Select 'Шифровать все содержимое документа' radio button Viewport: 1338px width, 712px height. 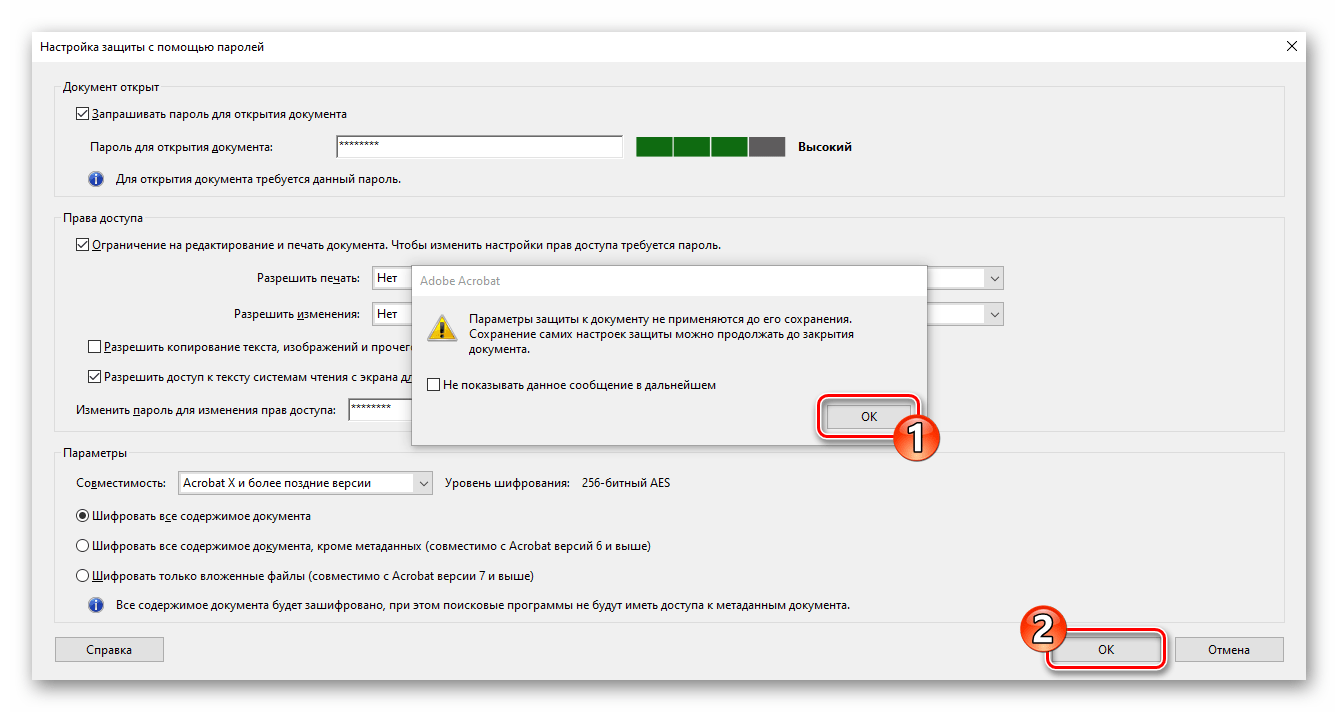pos(82,516)
